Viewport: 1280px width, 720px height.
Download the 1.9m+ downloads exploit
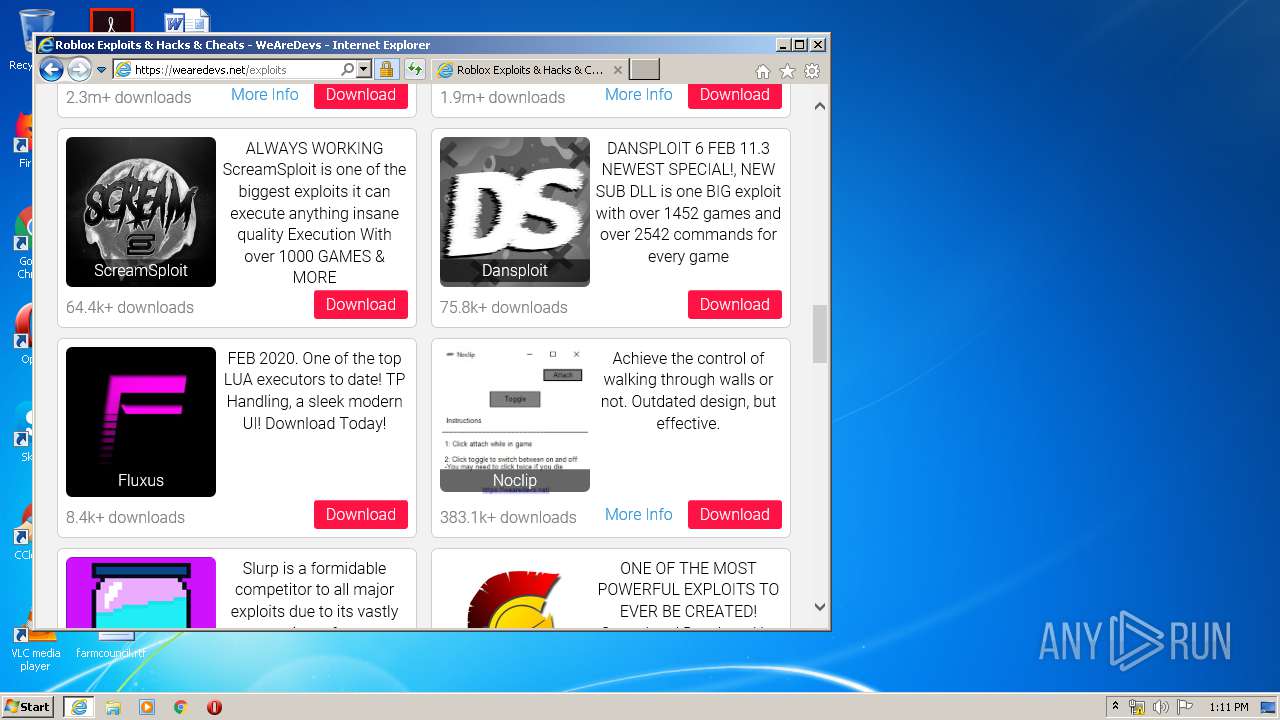tap(735, 95)
